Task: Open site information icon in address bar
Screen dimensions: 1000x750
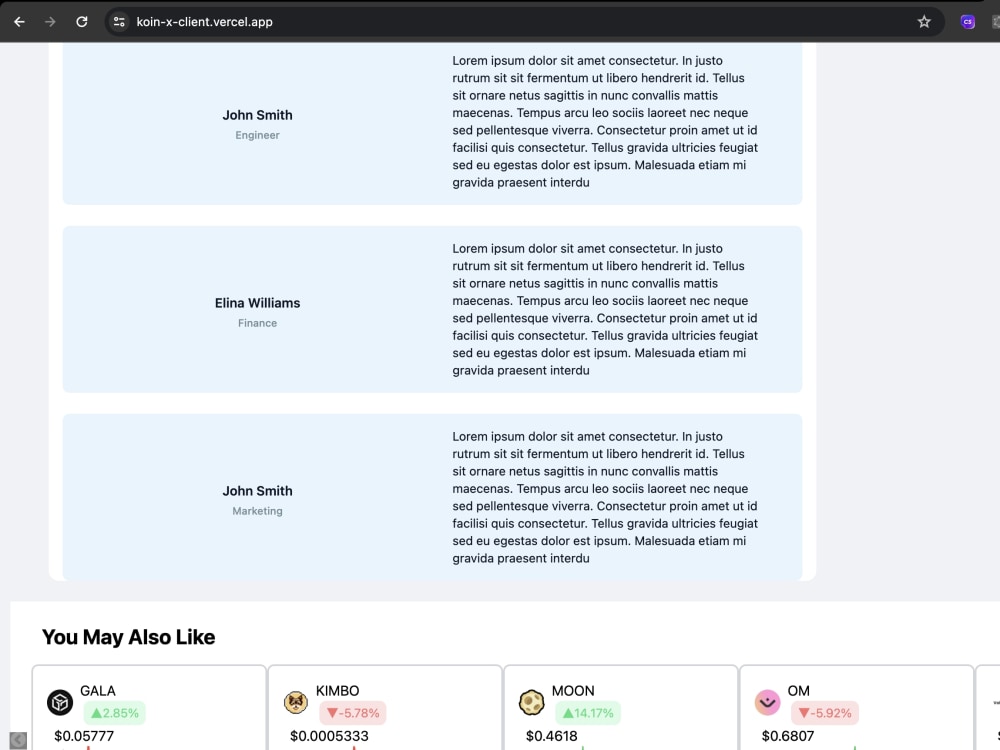Action: tap(119, 22)
